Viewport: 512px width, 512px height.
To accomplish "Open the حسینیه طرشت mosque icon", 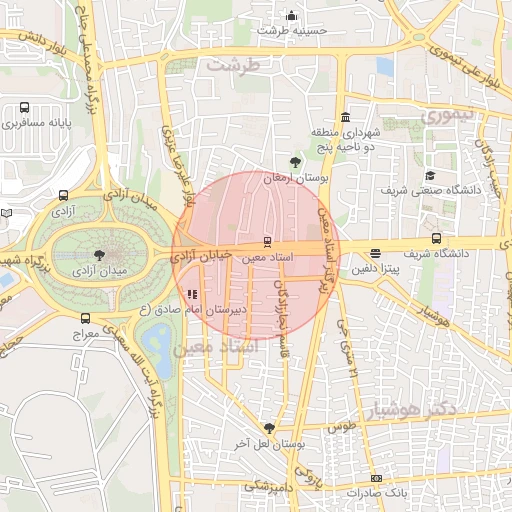I will click(x=292, y=16).
